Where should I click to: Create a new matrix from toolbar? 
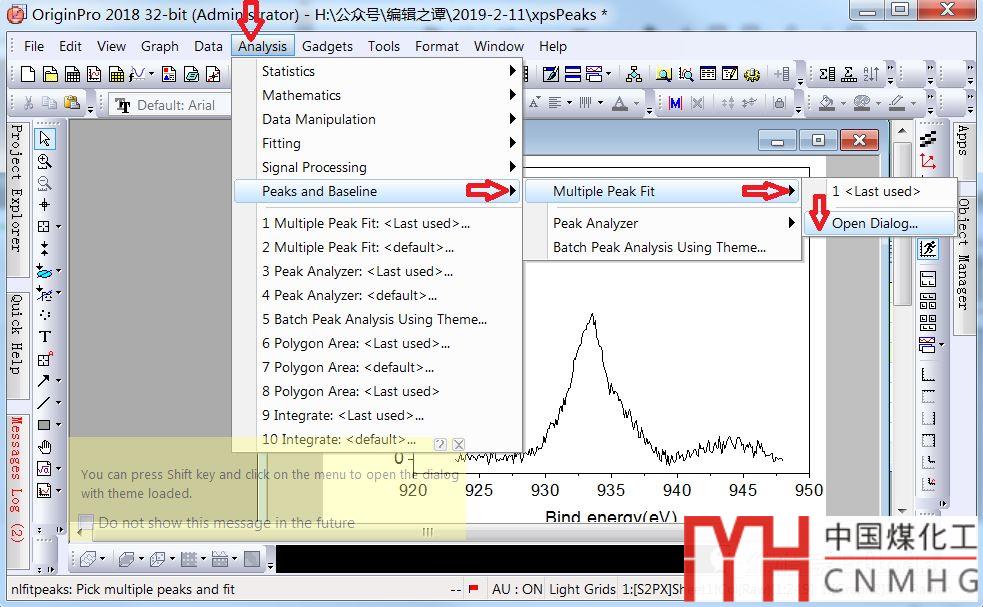116,74
